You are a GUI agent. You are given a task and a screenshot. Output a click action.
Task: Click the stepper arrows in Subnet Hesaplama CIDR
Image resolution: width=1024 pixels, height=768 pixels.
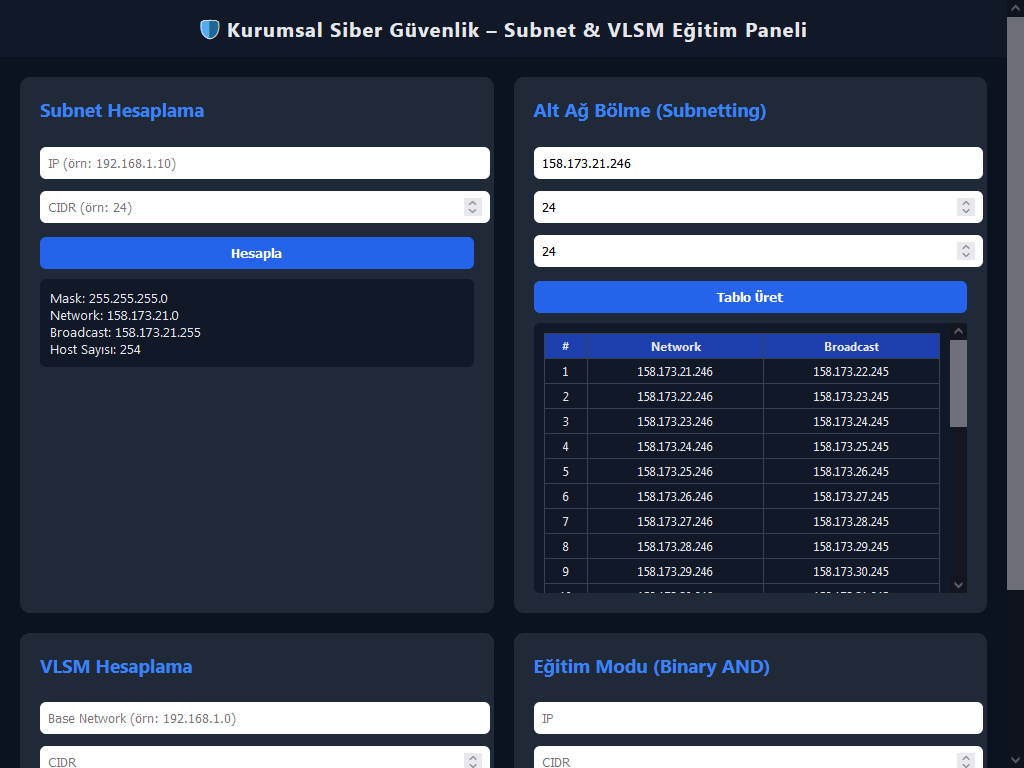[x=473, y=207]
